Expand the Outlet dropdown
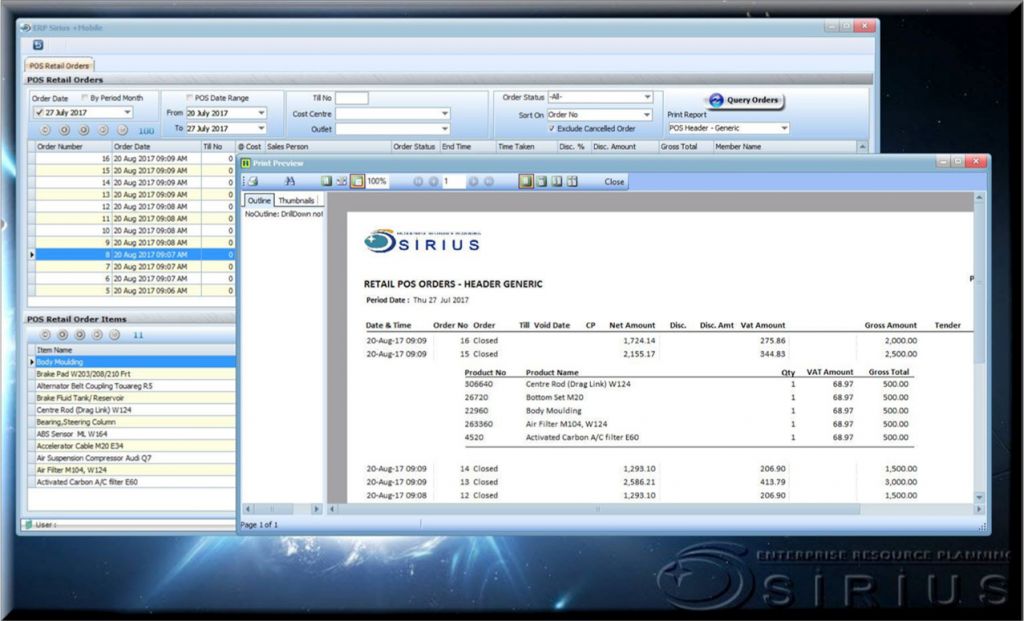 (445, 129)
